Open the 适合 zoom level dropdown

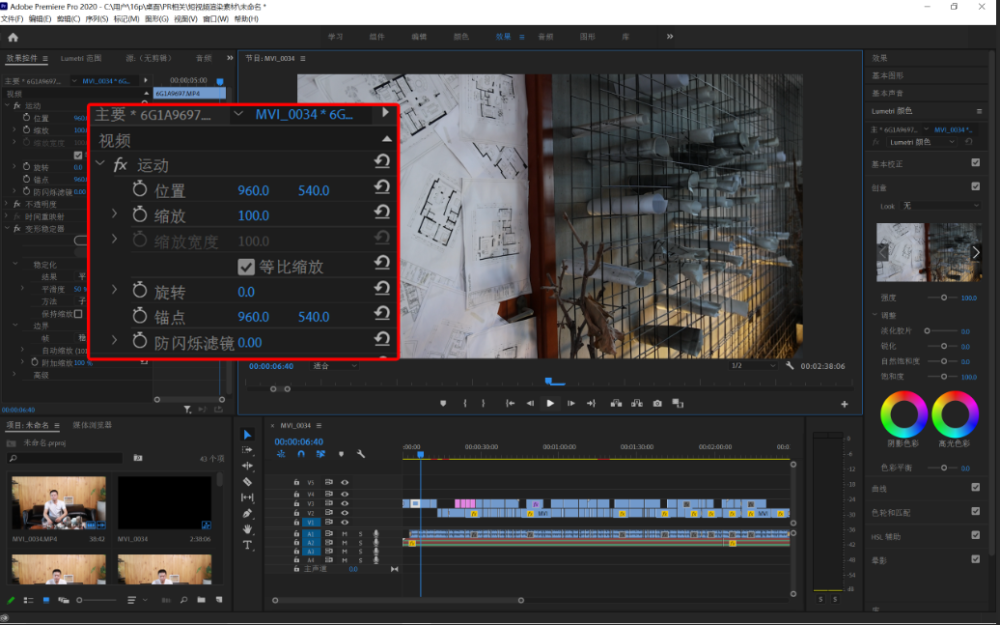335,366
